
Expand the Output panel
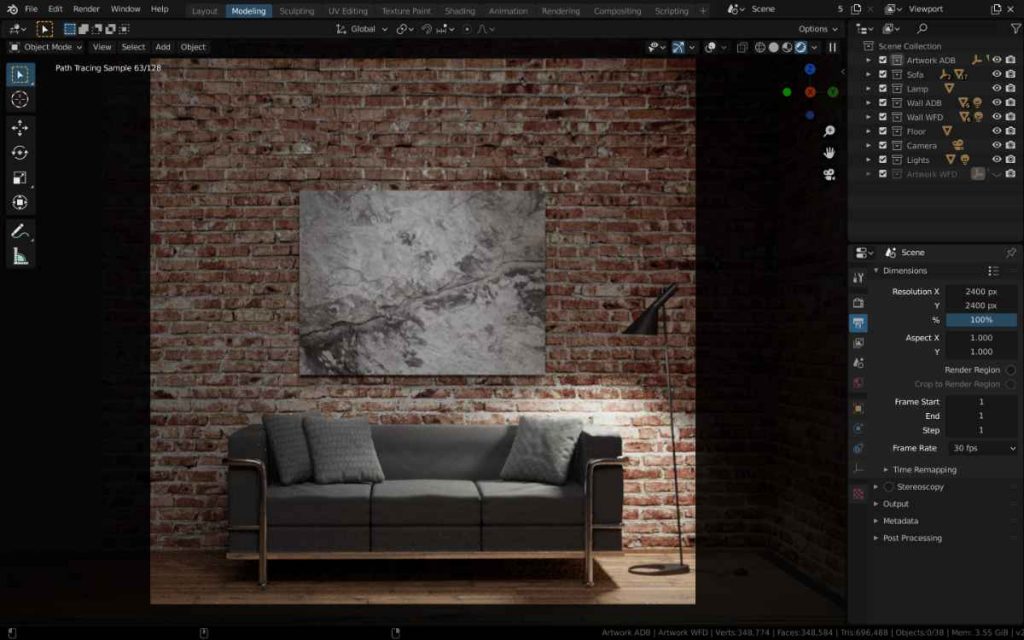(895, 504)
